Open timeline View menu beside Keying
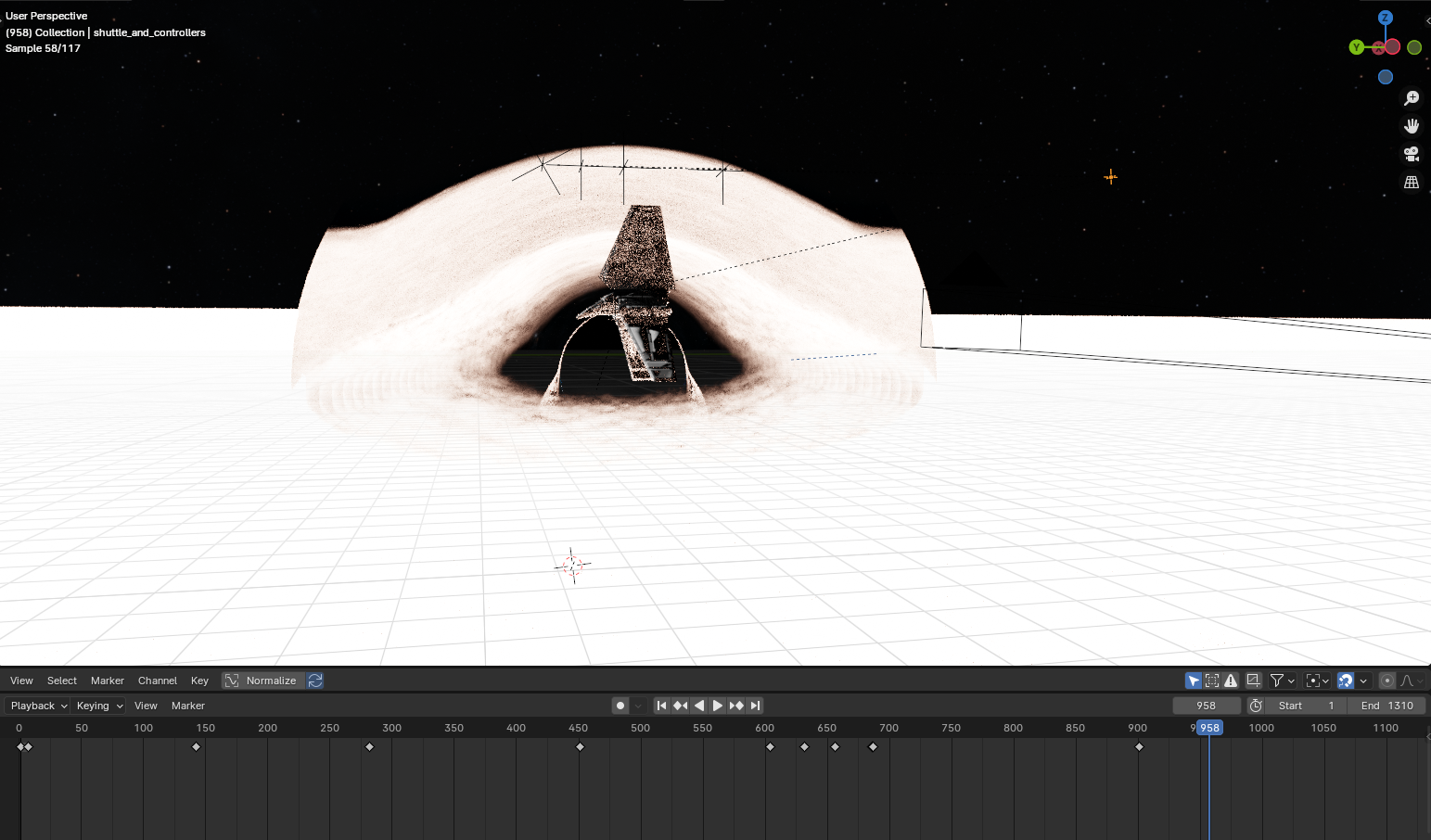Image resolution: width=1431 pixels, height=840 pixels. click(x=146, y=706)
